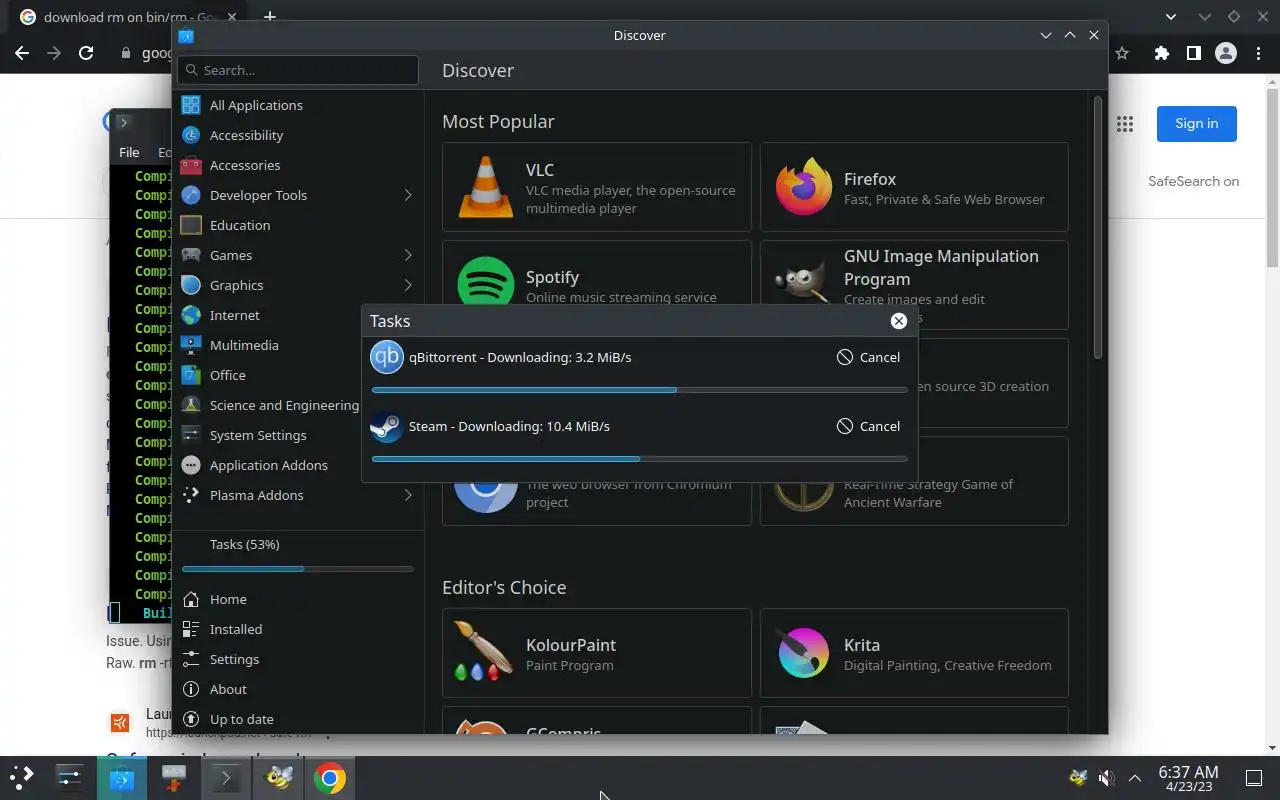Image resolution: width=1280 pixels, height=800 pixels.
Task: Click Sign in button in Chrome
Action: point(1196,123)
